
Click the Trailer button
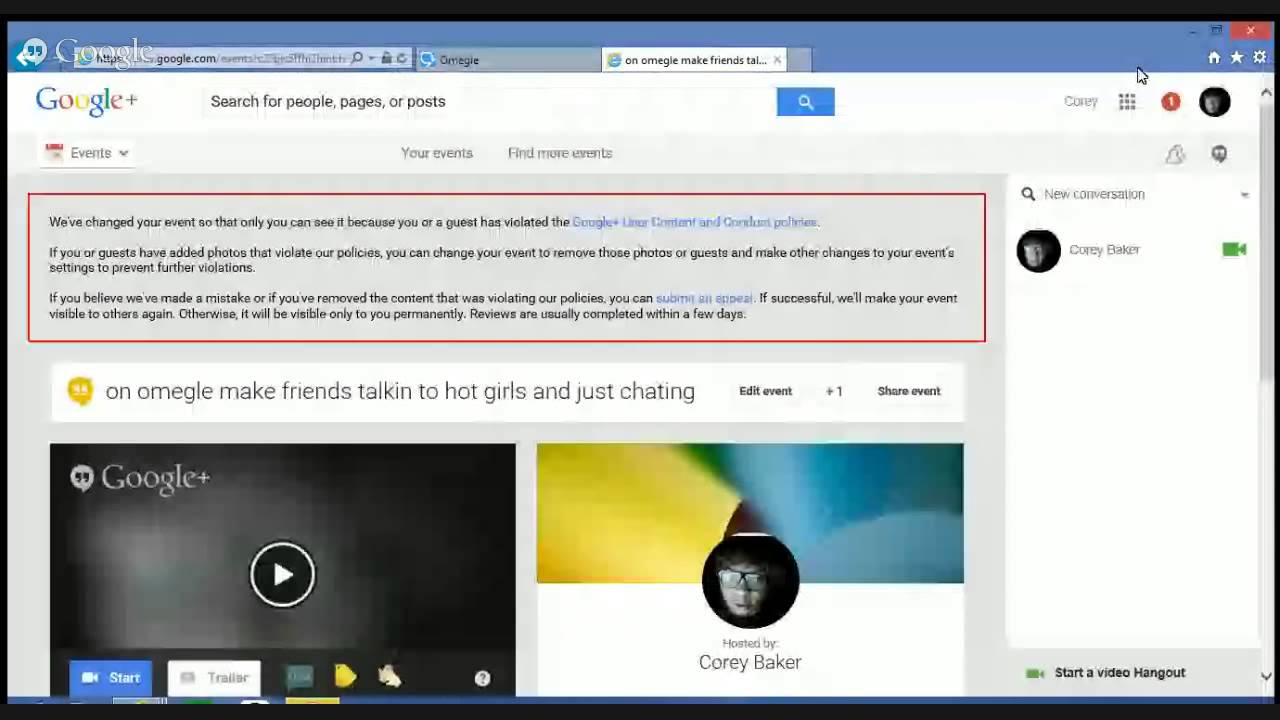214,678
